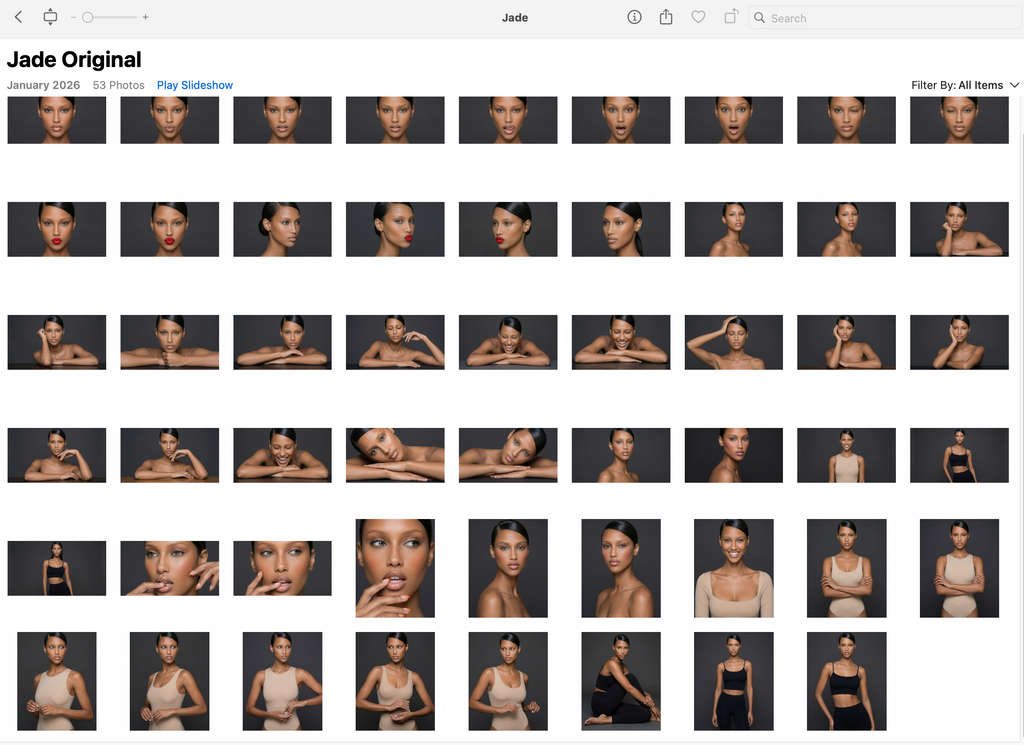
Task: Select the close-up portrait with hand on chin
Action: pyautogui.click(x=395, y=568)
